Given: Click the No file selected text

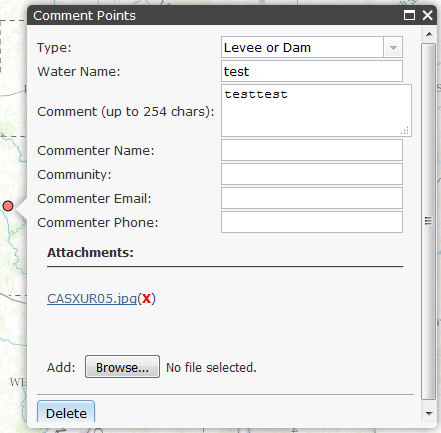Looking at the screenshot, I should pyautogui.click(x=211, y=368).
